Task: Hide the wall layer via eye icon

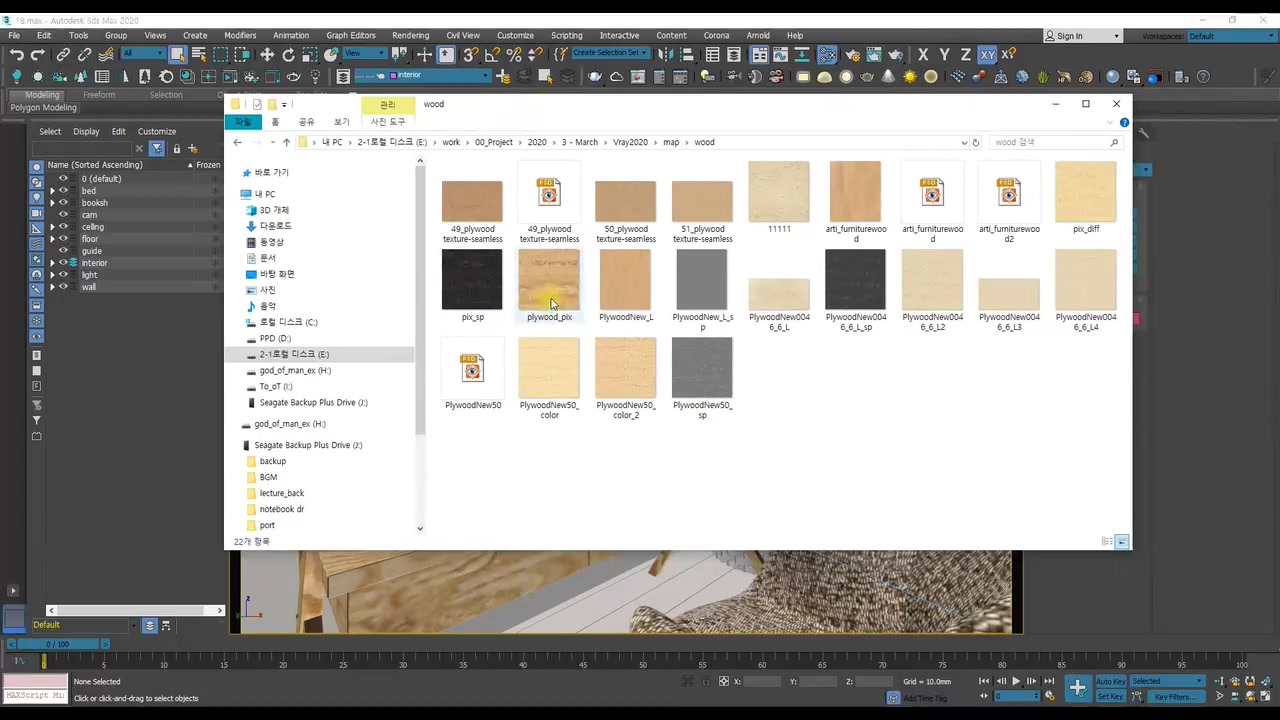Action: coord(63,287)
